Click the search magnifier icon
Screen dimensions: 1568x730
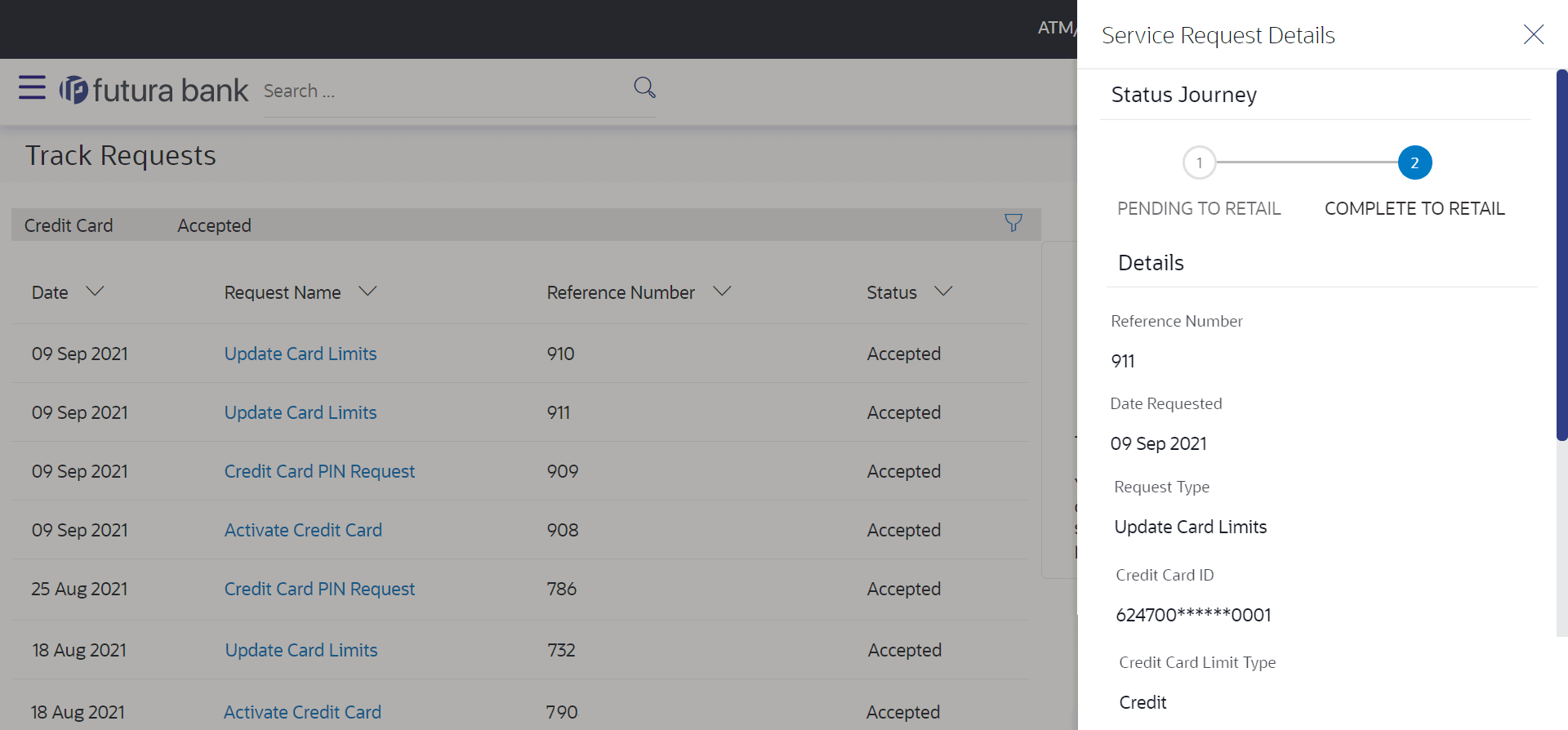pyautogui.click(x=644, y=87)
